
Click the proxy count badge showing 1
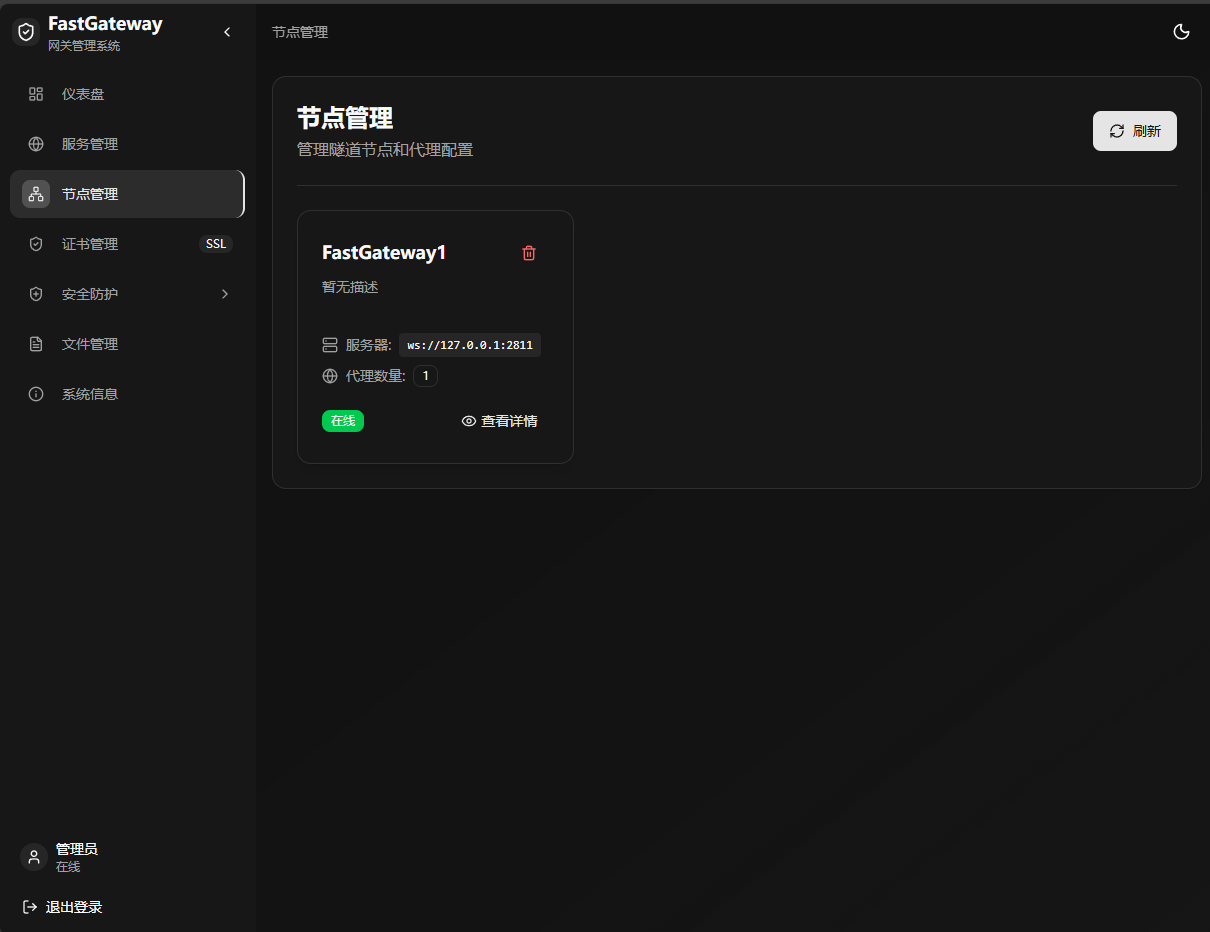[x=425, y=376]
